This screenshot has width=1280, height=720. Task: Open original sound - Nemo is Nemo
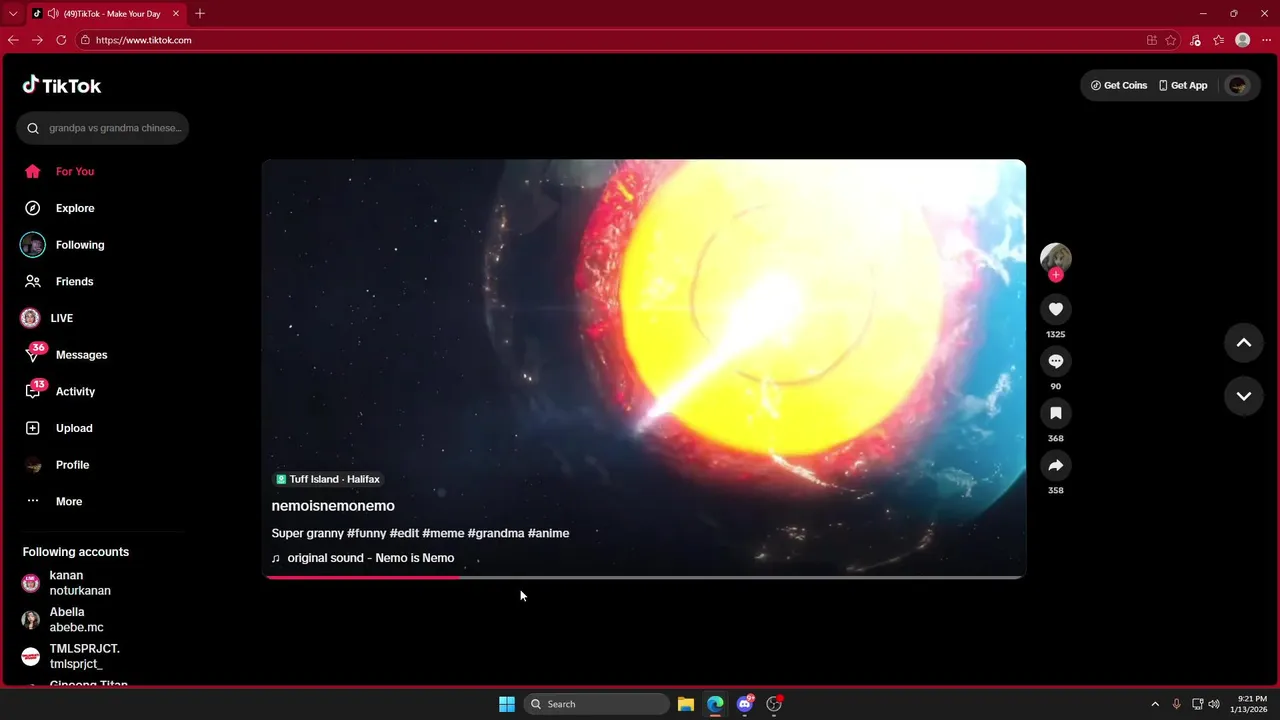[x=363, y=558]
